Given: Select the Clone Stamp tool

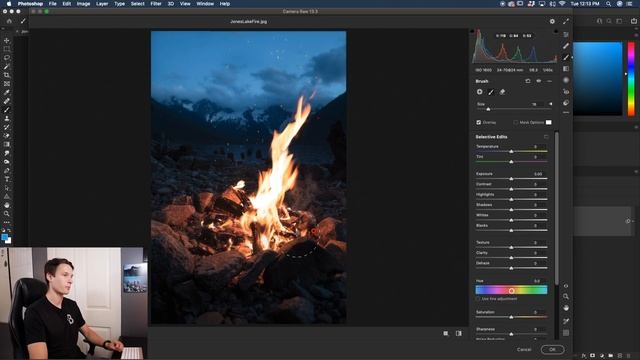Looking at the screenshot, I should [x=7, y=118].
